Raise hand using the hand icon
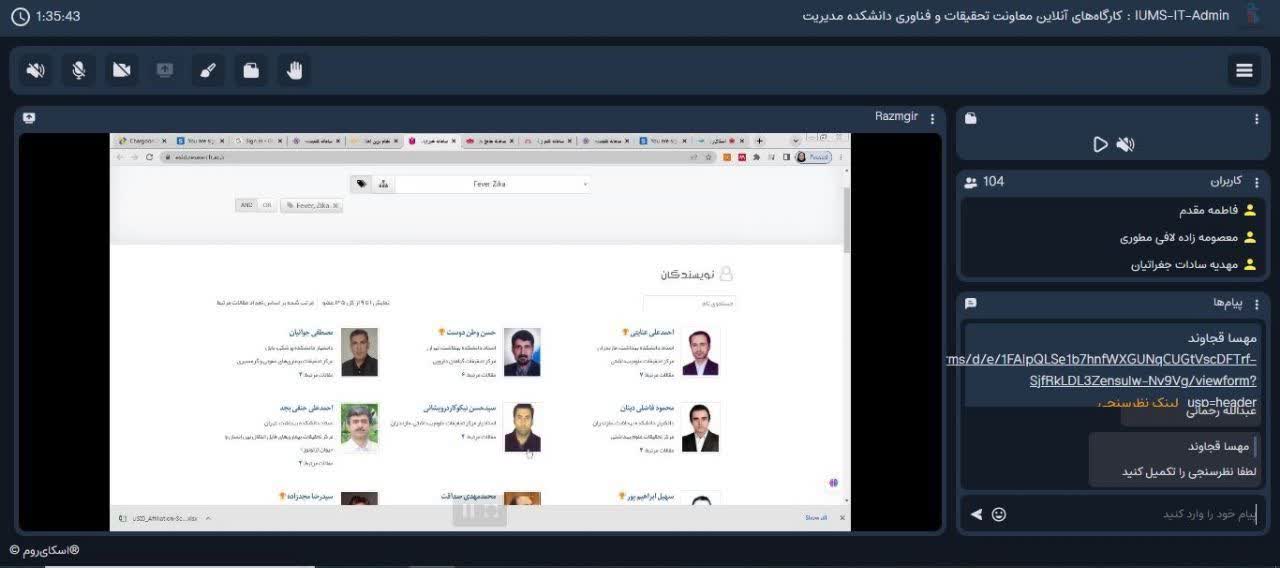Screen dimensions: 1280x568 (294, 70)
